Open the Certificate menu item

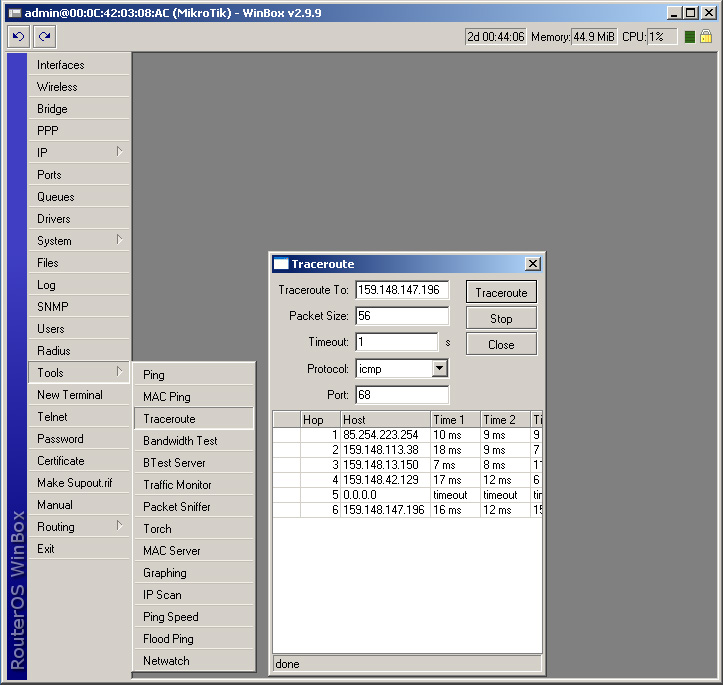pyautogui.click(x=79, y=461)
